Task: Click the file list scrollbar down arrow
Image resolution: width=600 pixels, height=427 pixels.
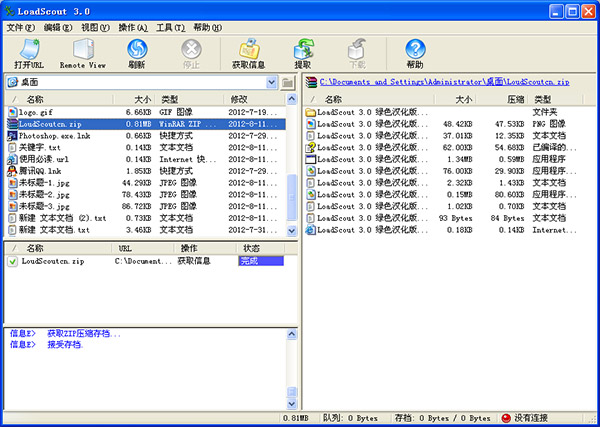Action: (x=292, y=231)
